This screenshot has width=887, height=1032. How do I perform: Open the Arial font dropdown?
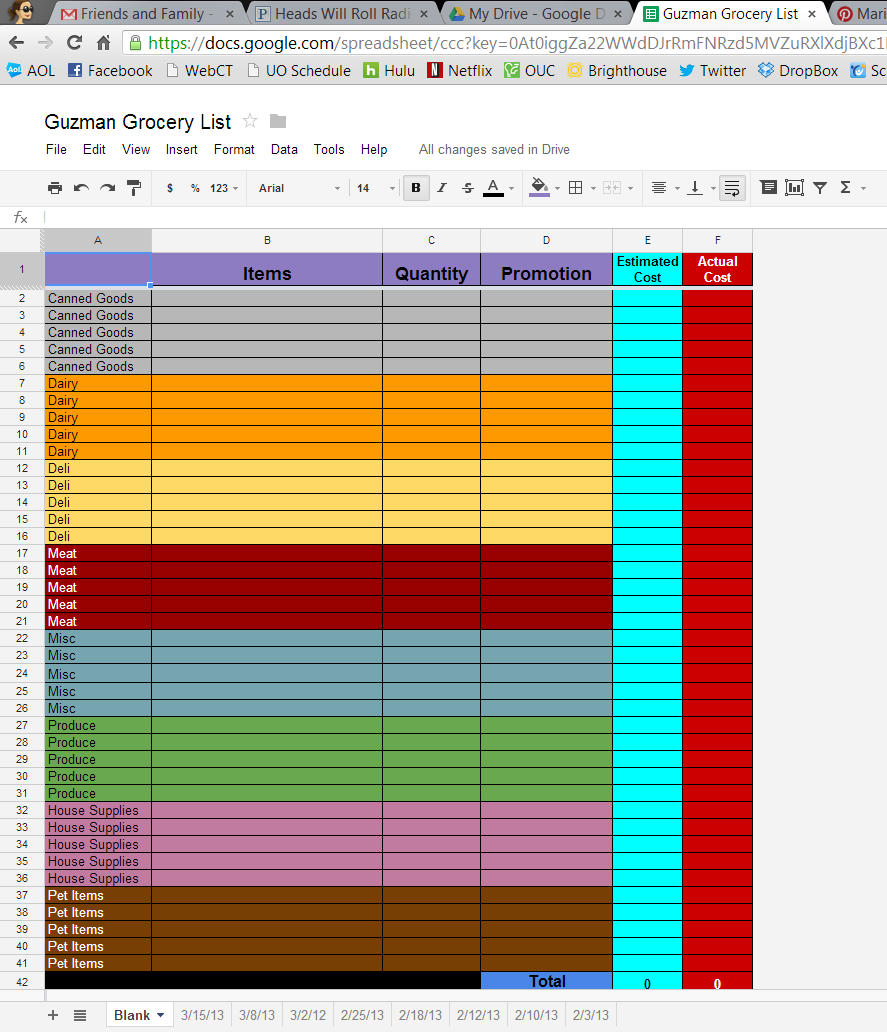tap(299, 188)
